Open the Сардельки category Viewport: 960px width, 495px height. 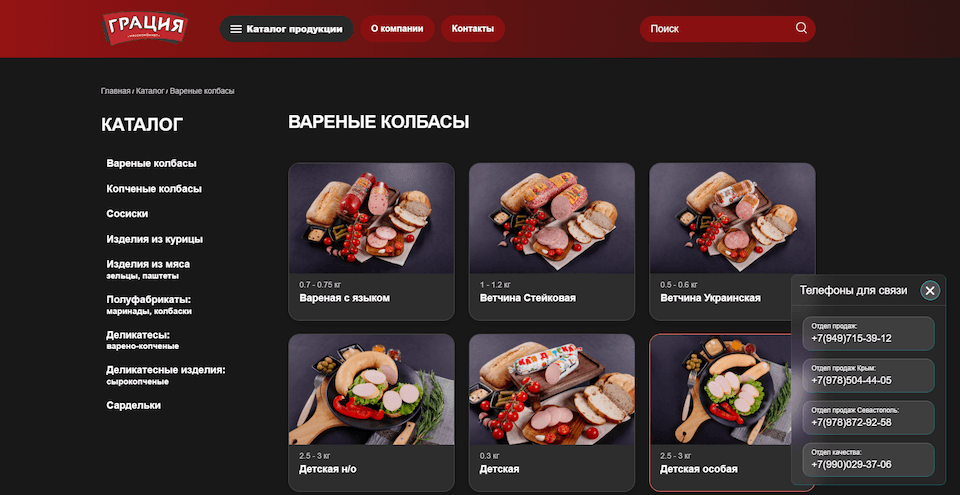133,406
